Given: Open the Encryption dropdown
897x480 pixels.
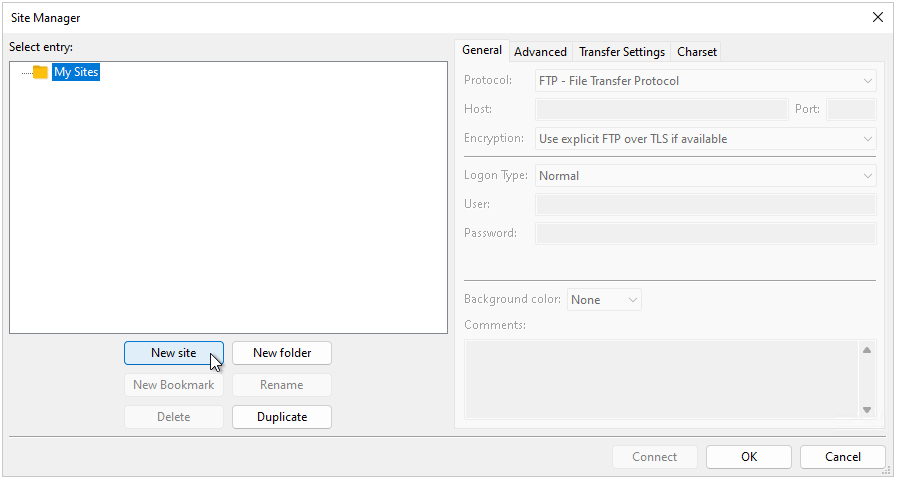Looking at the screenshot, I should point(706,139).
